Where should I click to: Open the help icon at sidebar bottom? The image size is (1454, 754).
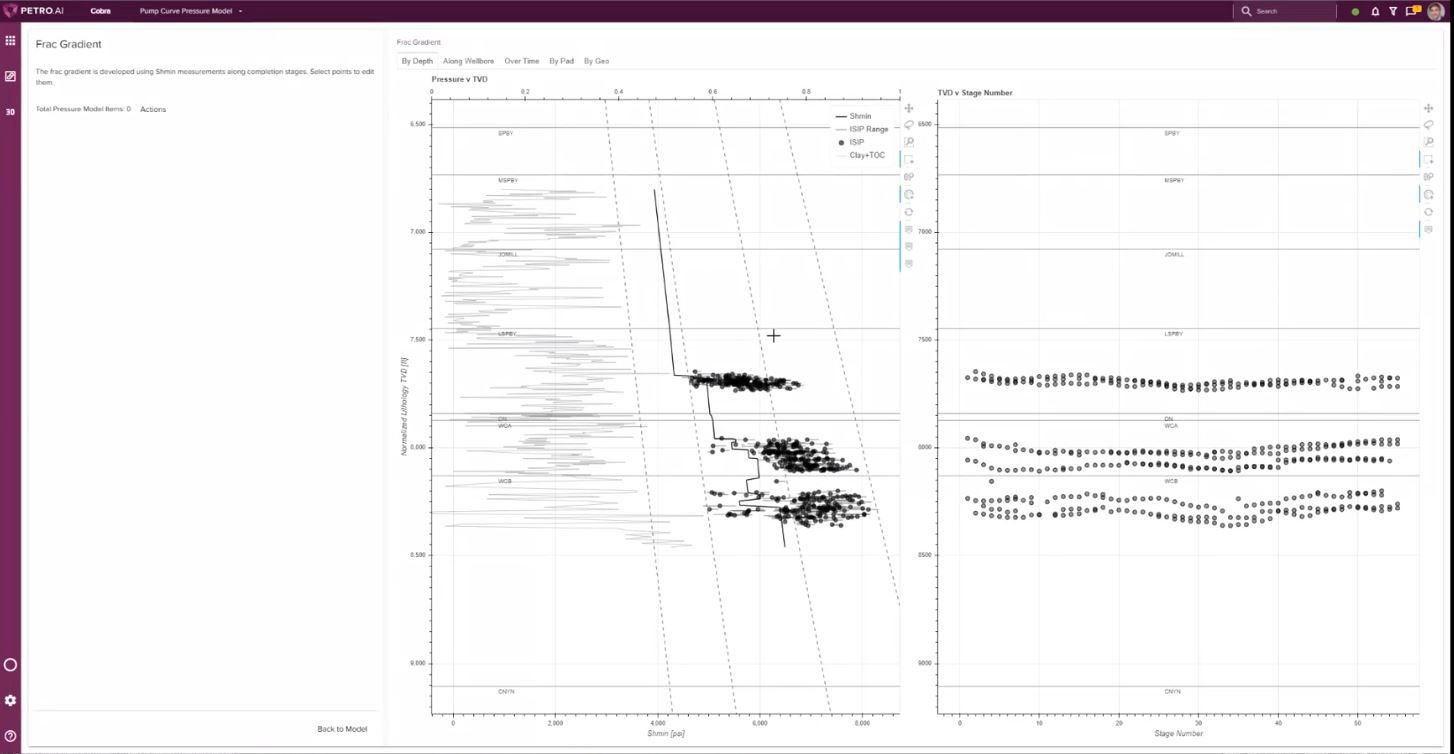[11, 736]
